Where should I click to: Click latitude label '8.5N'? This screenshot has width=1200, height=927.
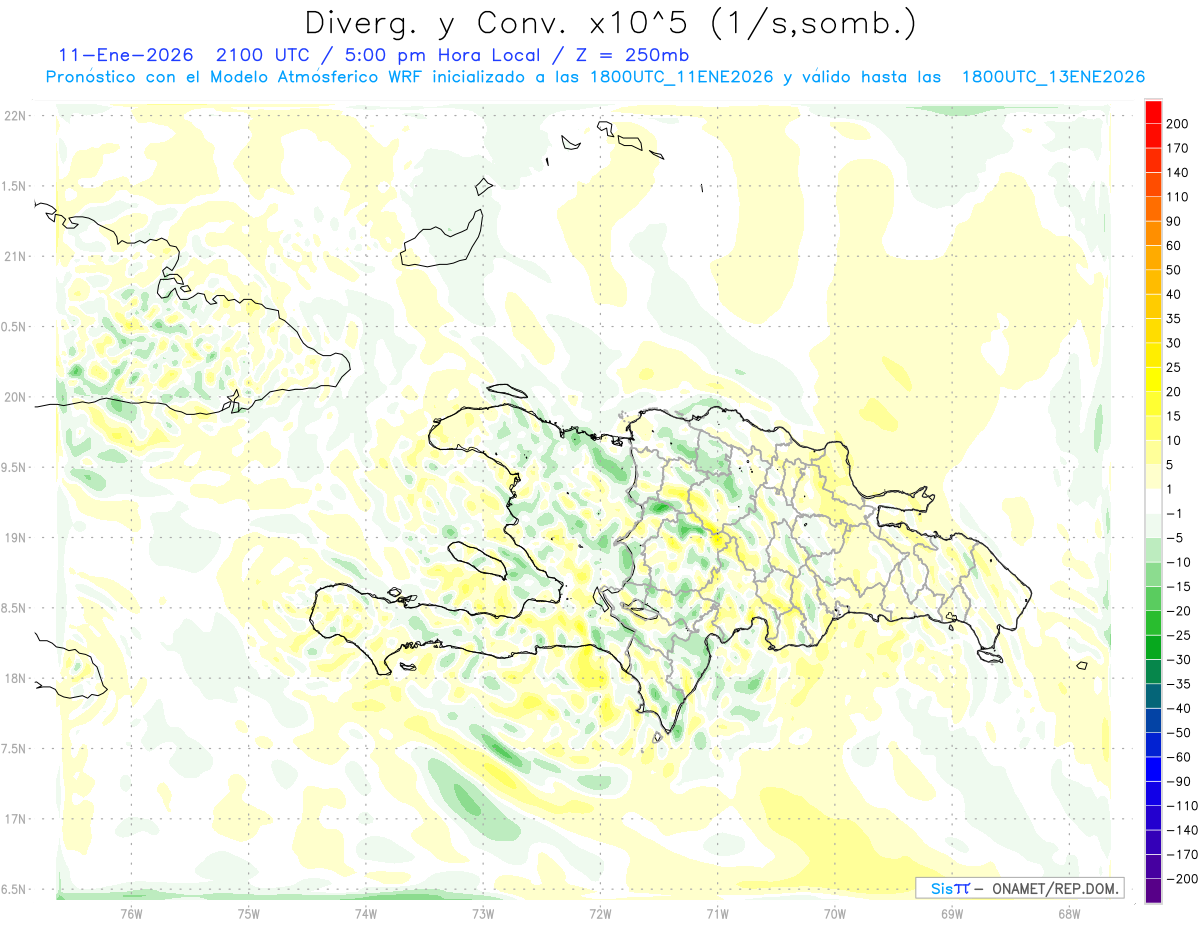pyautogui.click(x=14, y=608)
